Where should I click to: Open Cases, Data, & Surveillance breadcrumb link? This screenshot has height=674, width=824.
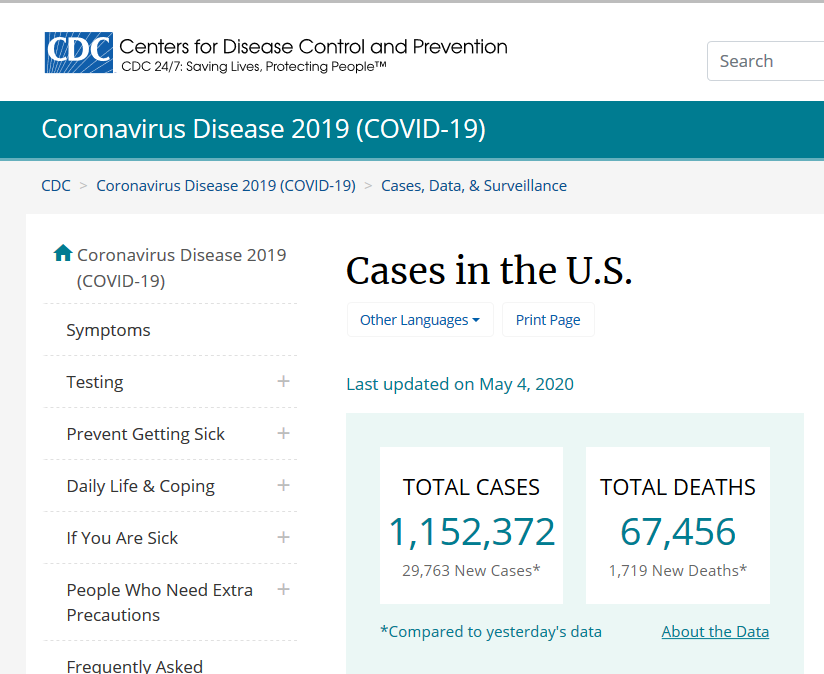(474, 185)
